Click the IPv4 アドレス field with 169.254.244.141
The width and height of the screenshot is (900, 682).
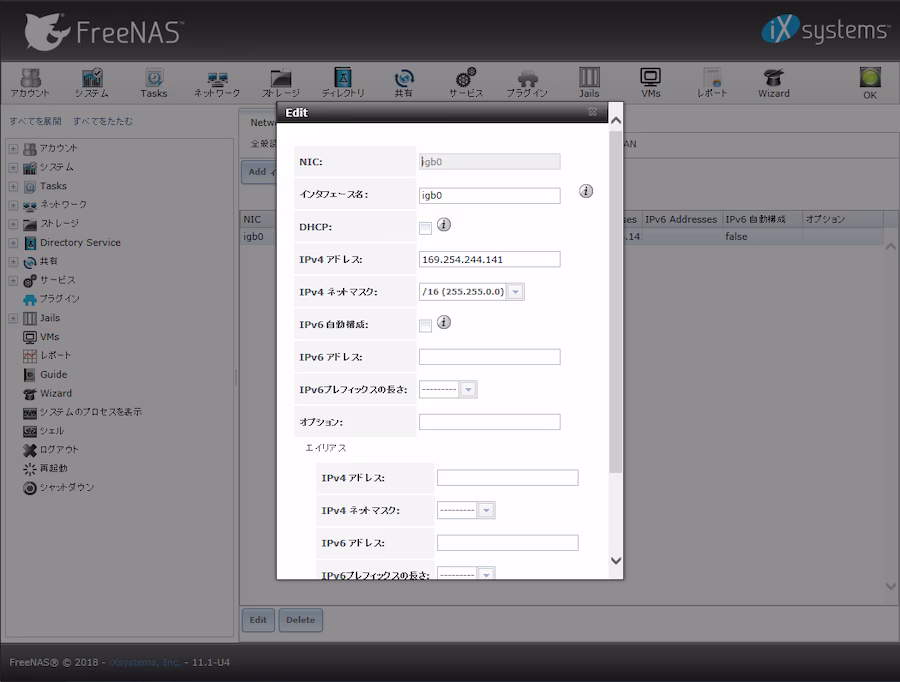pos(490,259)
